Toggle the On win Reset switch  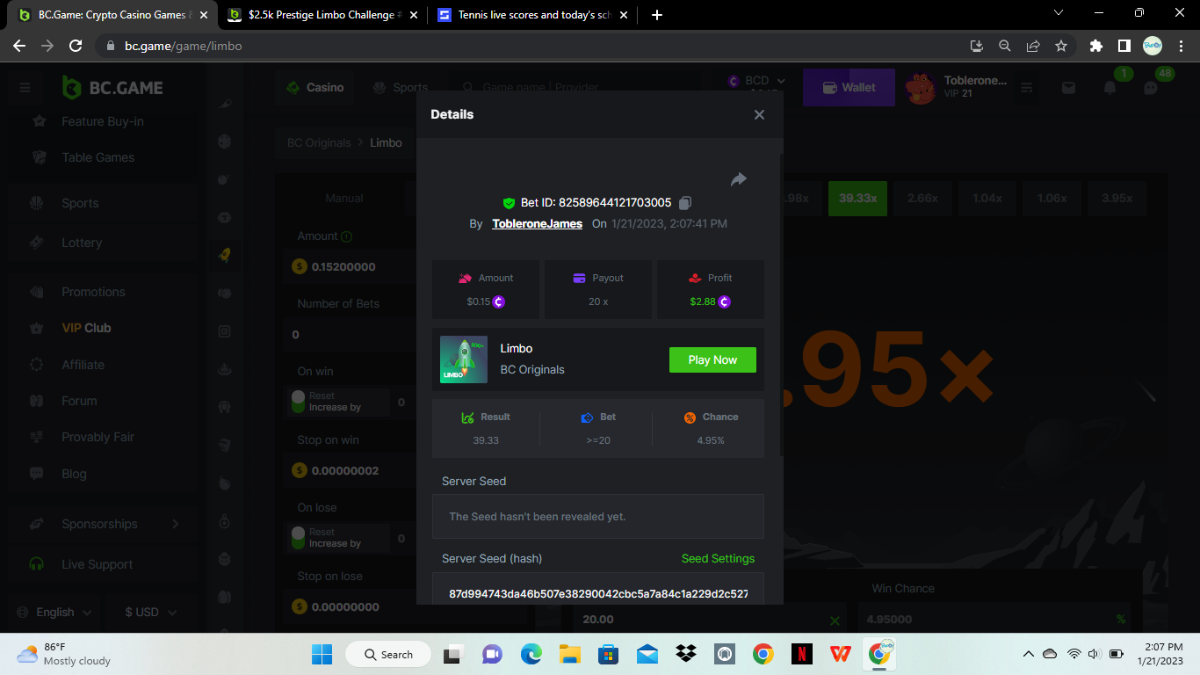pos(298,402)
